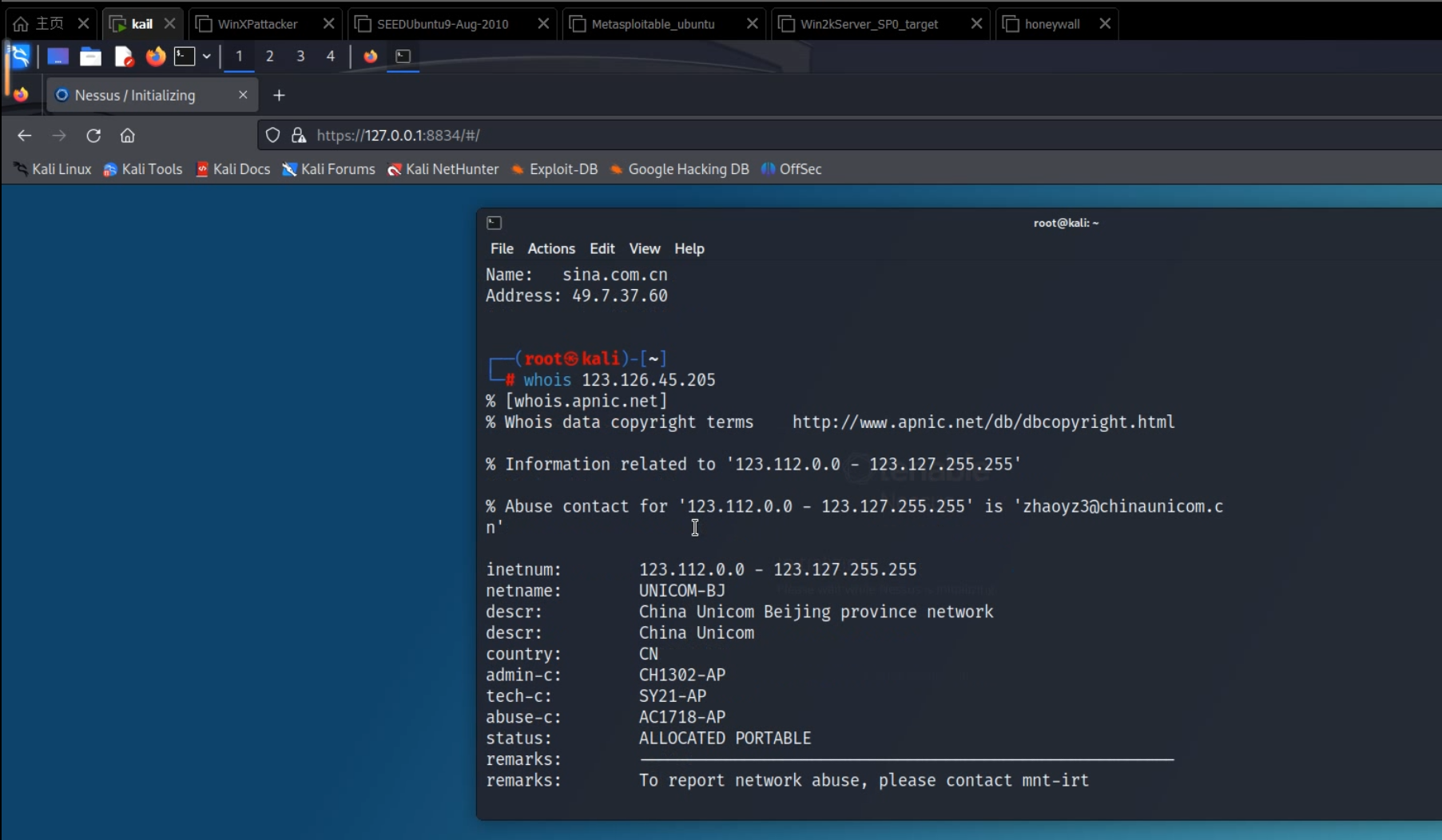Click the apnic dbcopyright URL in terminal

coord(983,422)
